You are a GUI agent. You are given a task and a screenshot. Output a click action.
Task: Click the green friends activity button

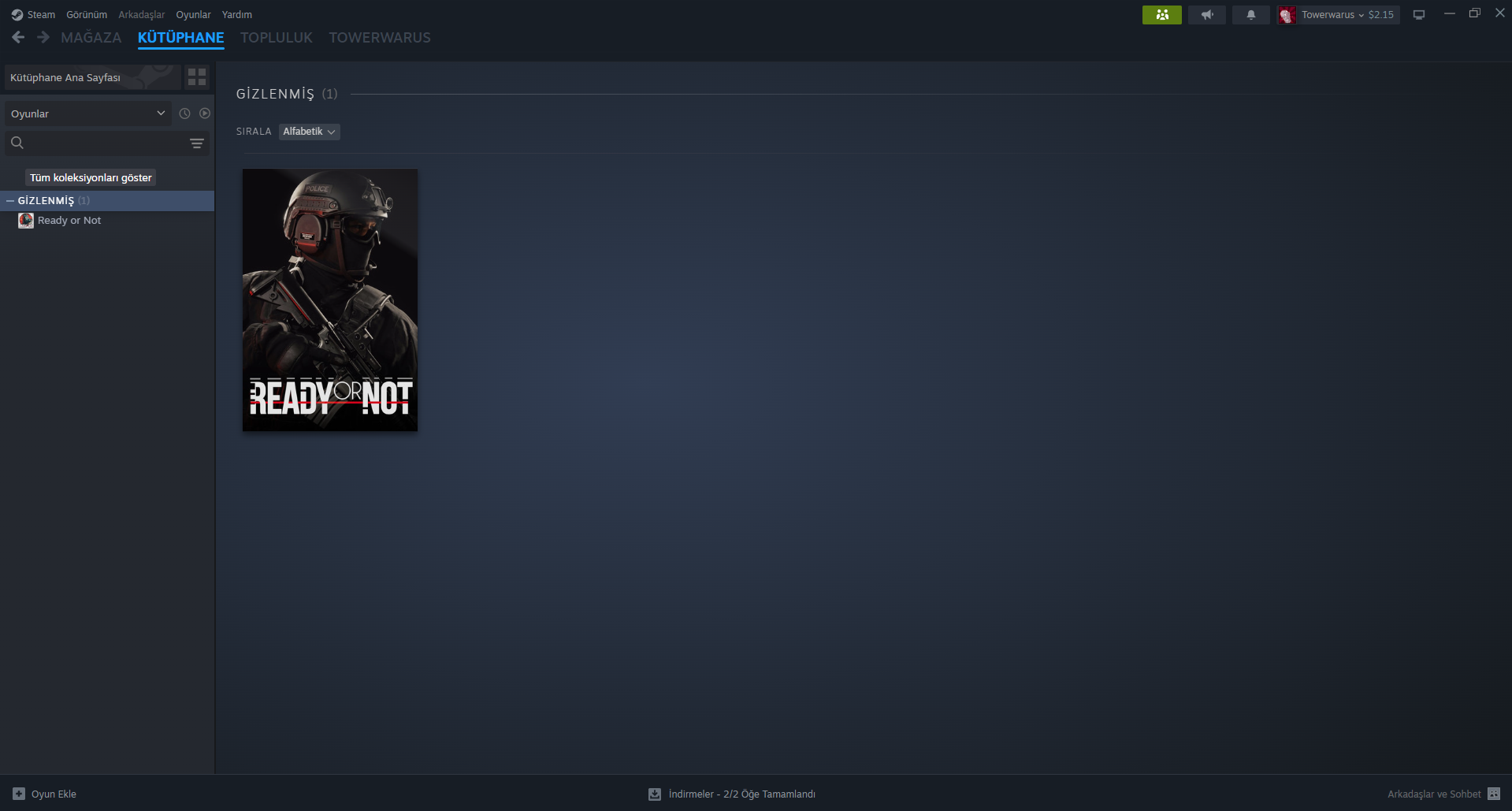(x=1162, y=15)
